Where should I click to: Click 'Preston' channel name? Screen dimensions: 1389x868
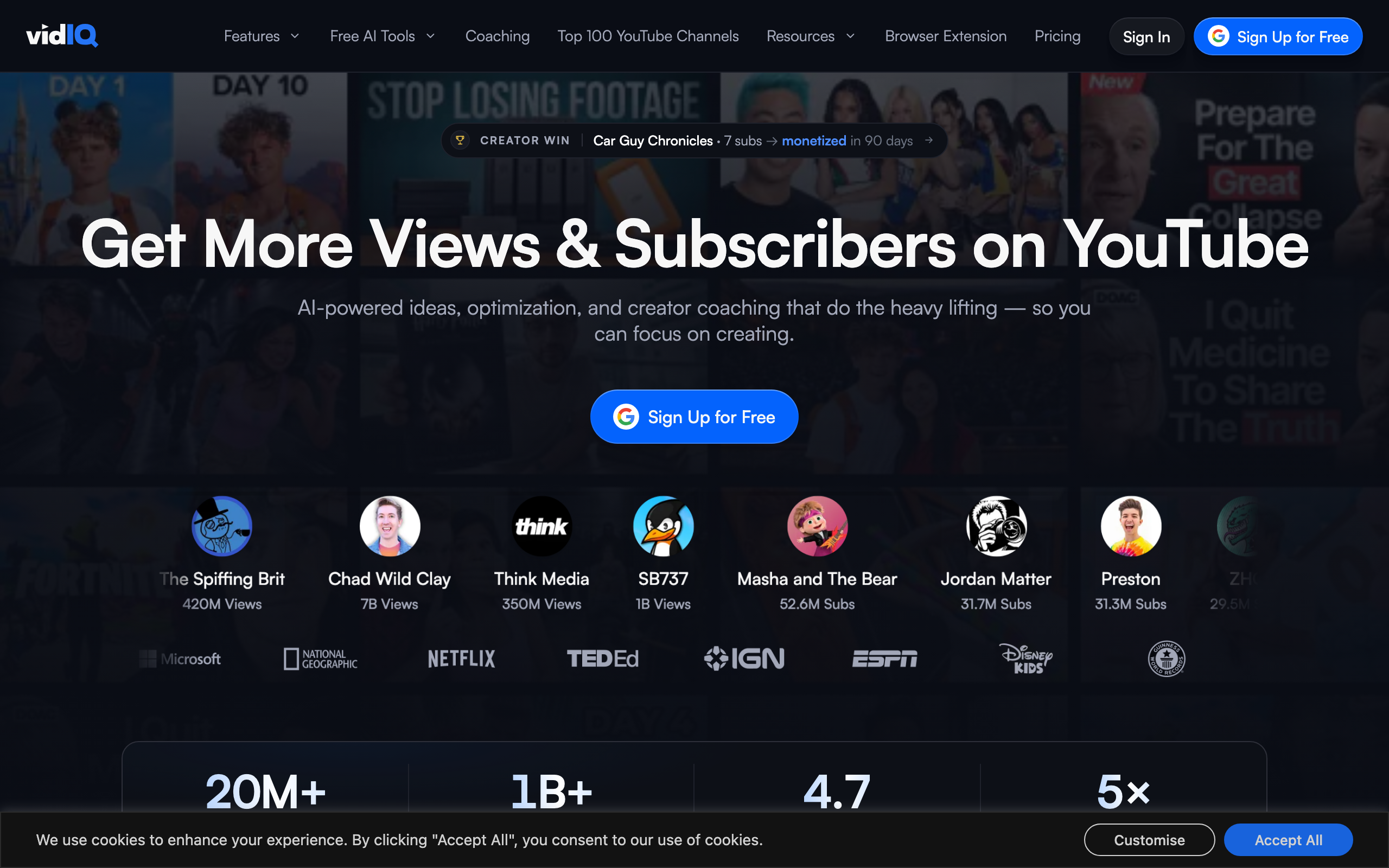(x=1131, y=579)
